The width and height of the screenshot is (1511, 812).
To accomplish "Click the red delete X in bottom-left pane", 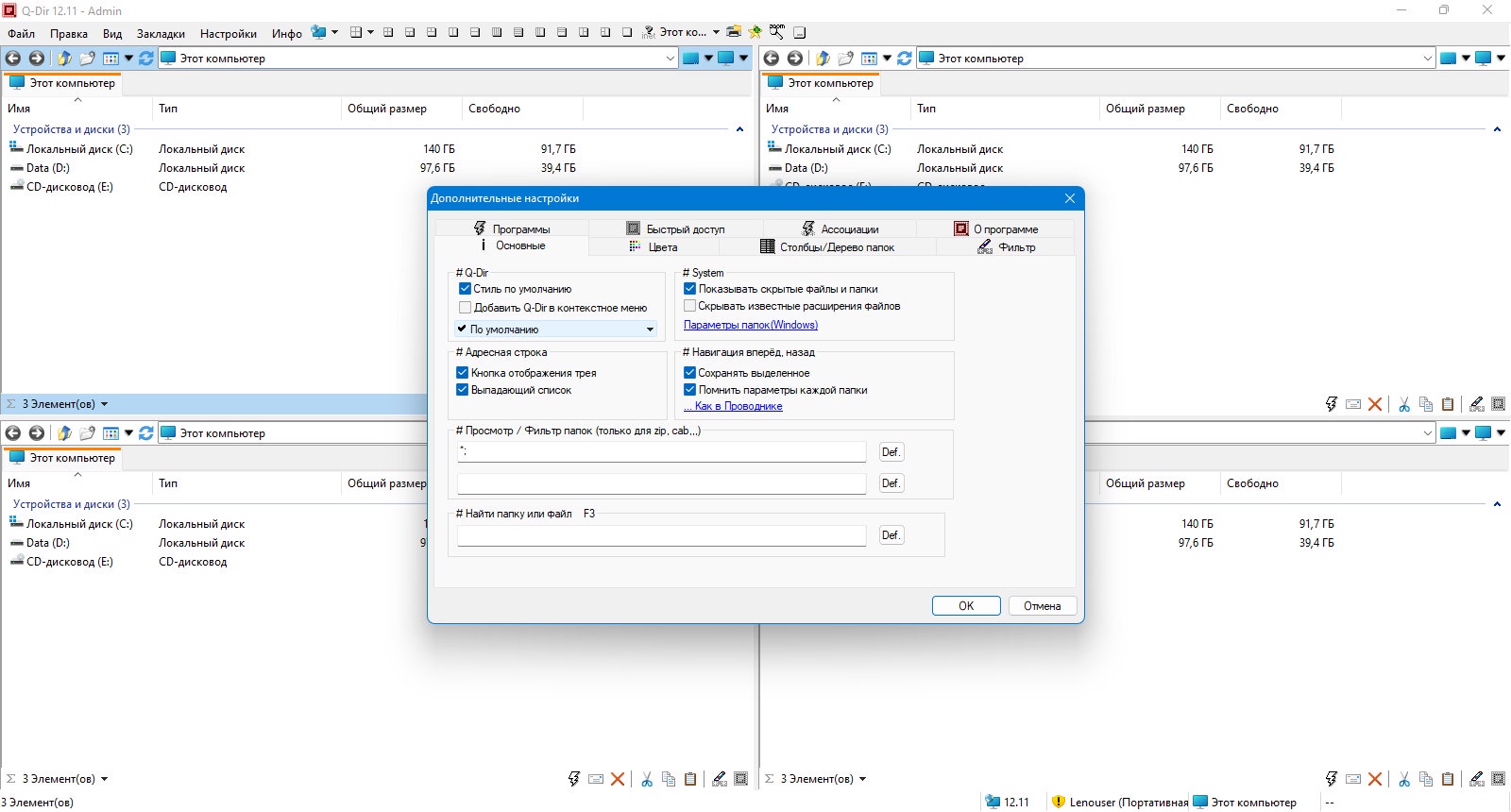I will (618, 779).
